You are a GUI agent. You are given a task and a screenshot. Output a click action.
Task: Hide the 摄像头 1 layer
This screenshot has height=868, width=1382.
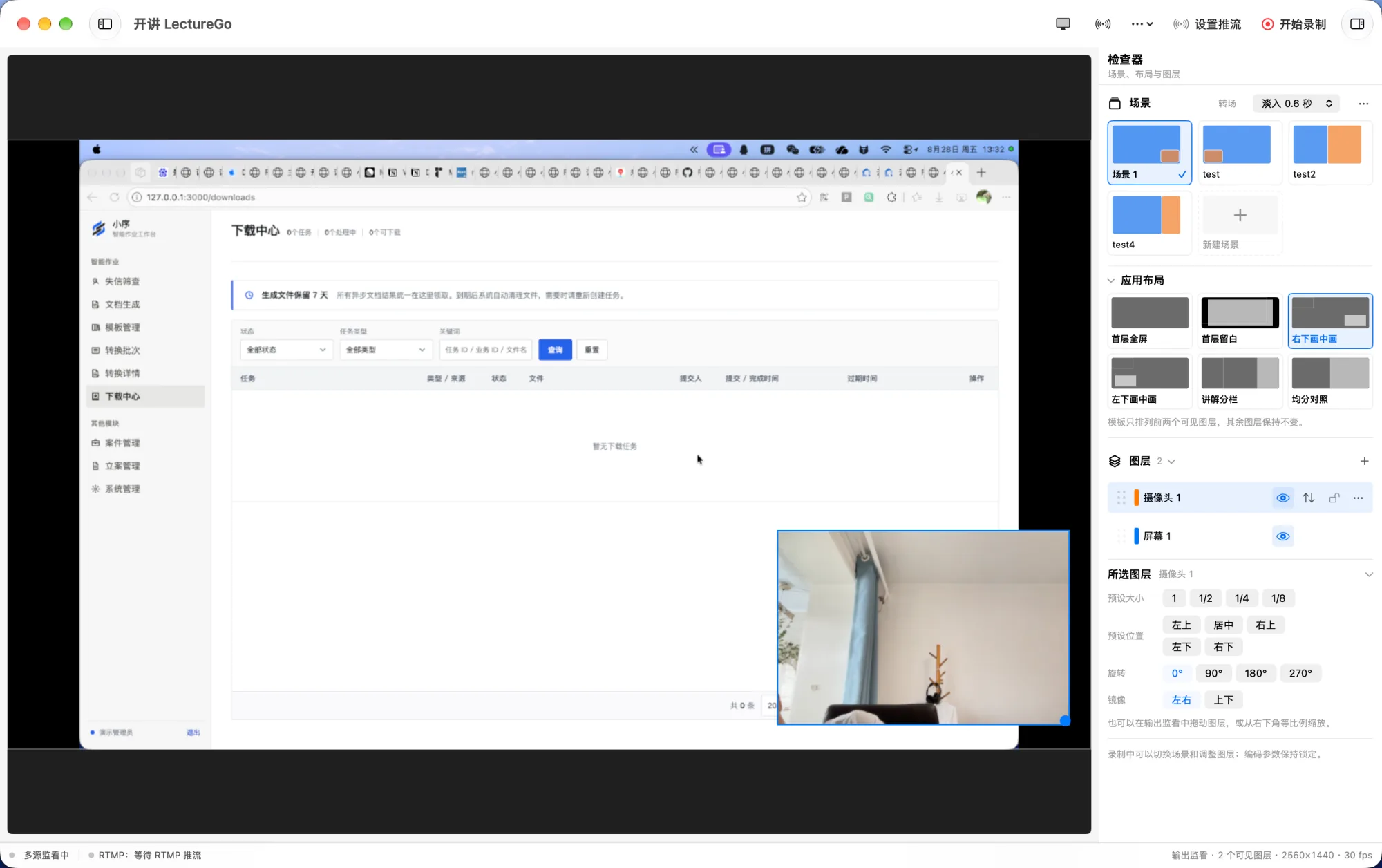click(1283, 498)
